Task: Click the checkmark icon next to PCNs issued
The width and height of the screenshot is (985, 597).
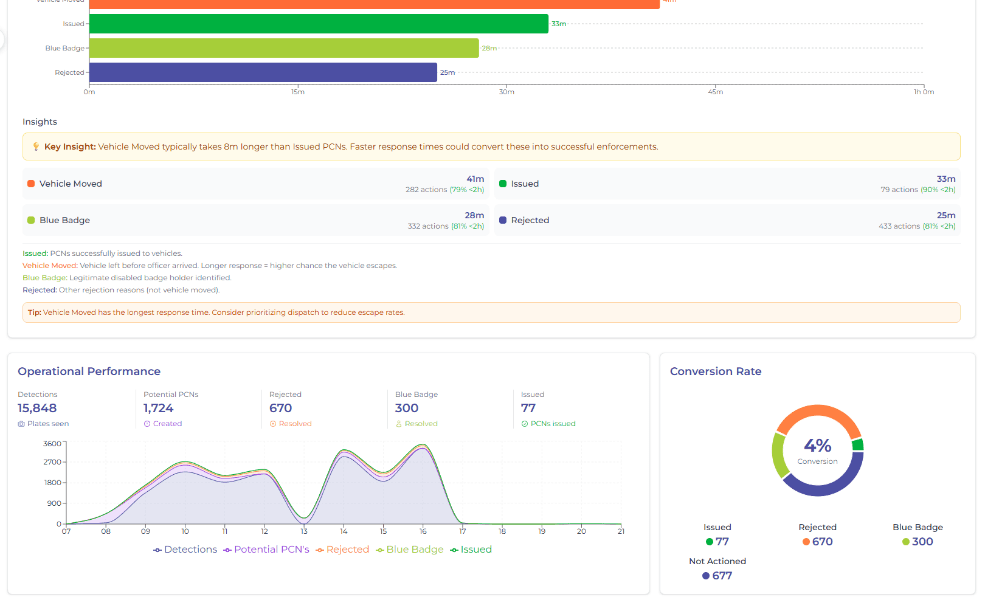Action: [x=525, y=424]
